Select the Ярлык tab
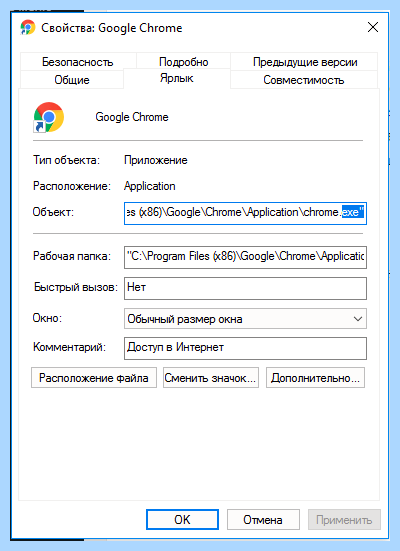The width and height of the screenshot is (400, 551). click(x=177, y=78)
